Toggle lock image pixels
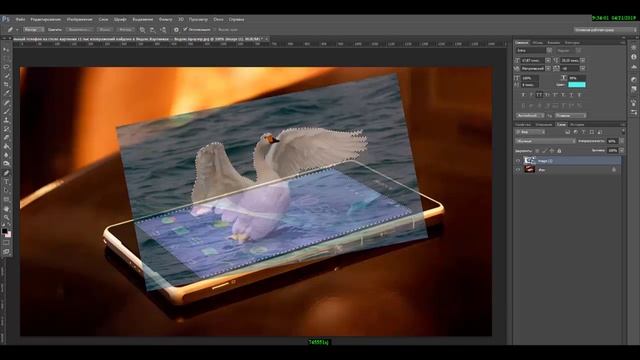 click(x=545, y=151)
